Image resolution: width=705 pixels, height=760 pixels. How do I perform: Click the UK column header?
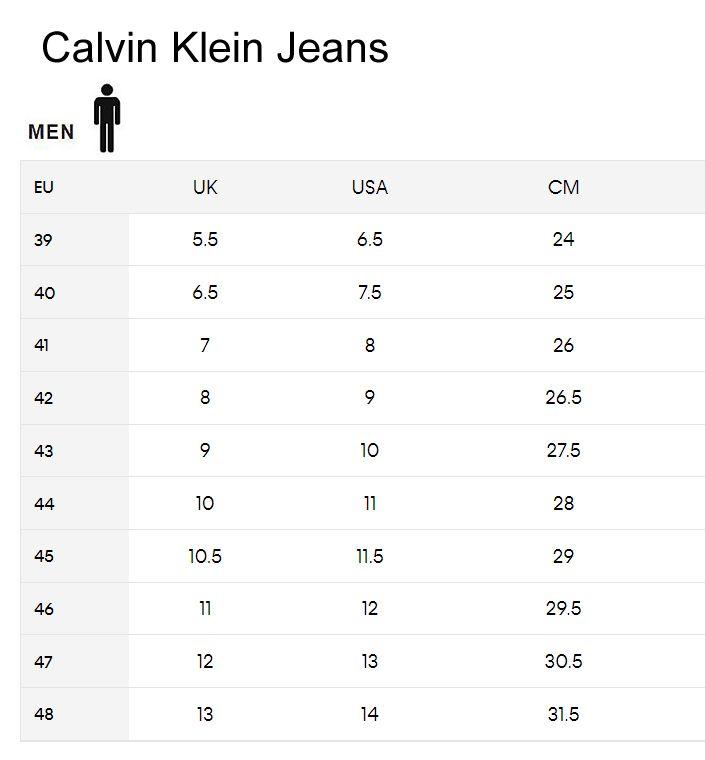coord(205,187)
